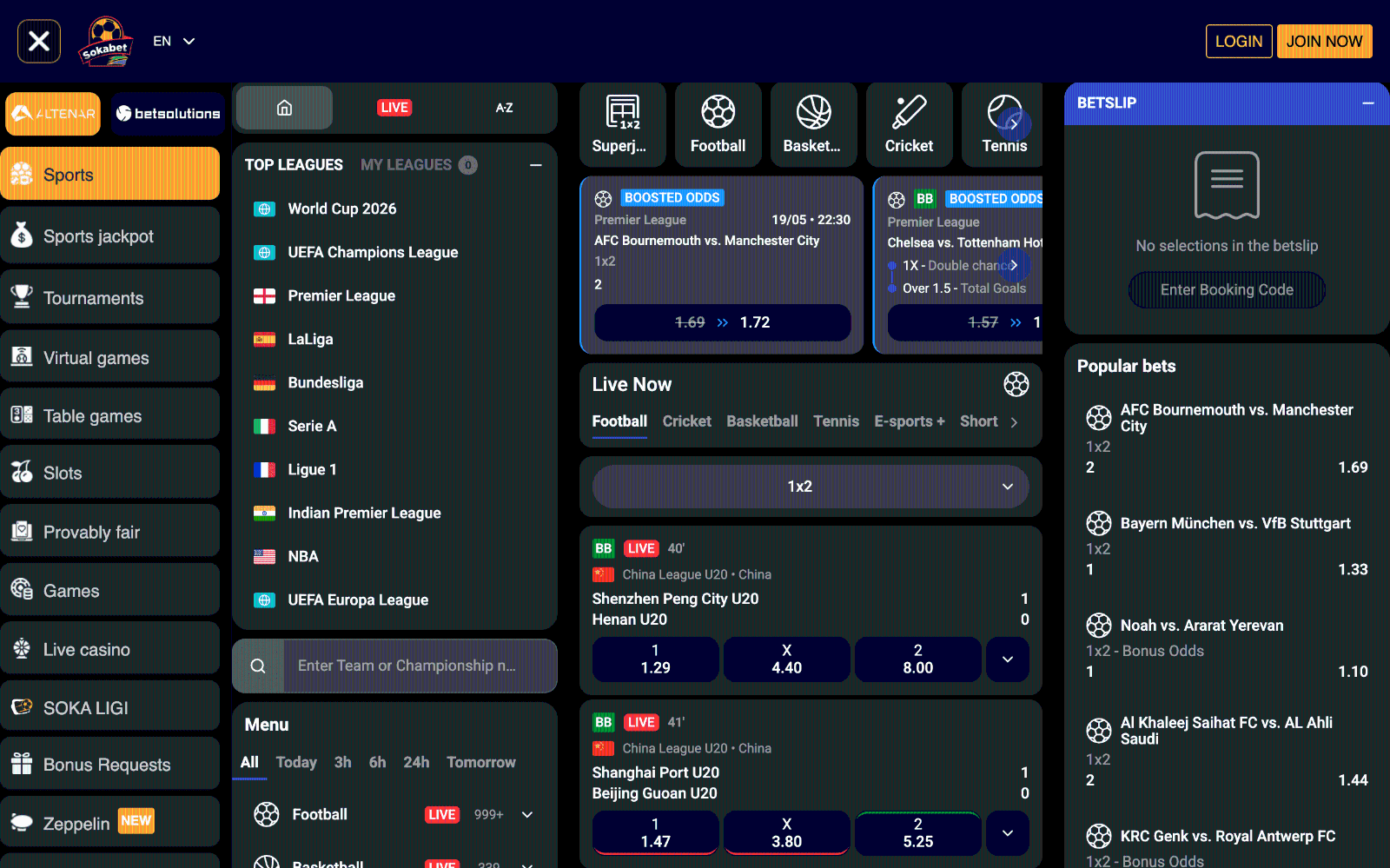
Task: Add Bayern München 1.33 popular bet
Action: (1227, 546)
